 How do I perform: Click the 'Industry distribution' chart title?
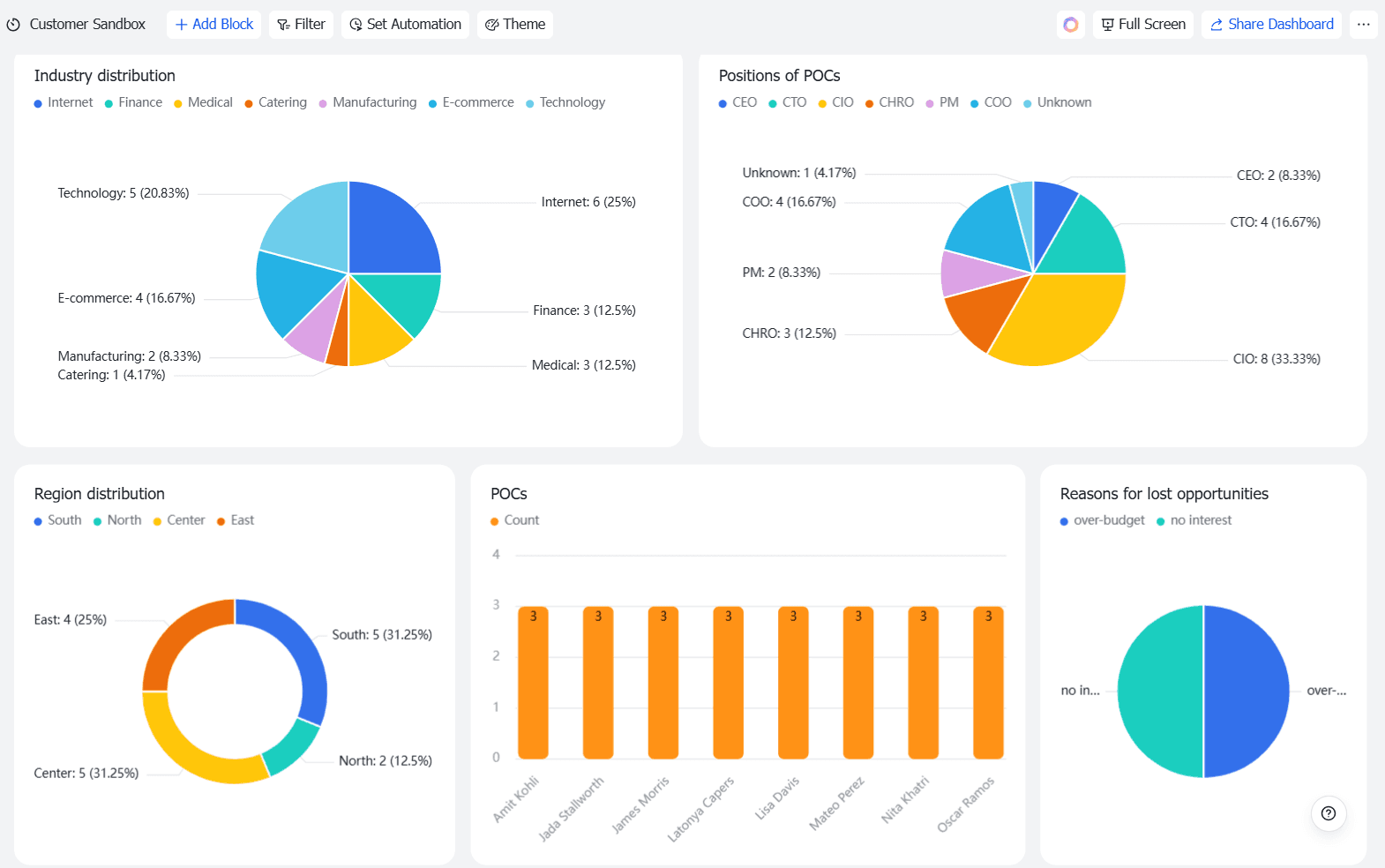105,76
